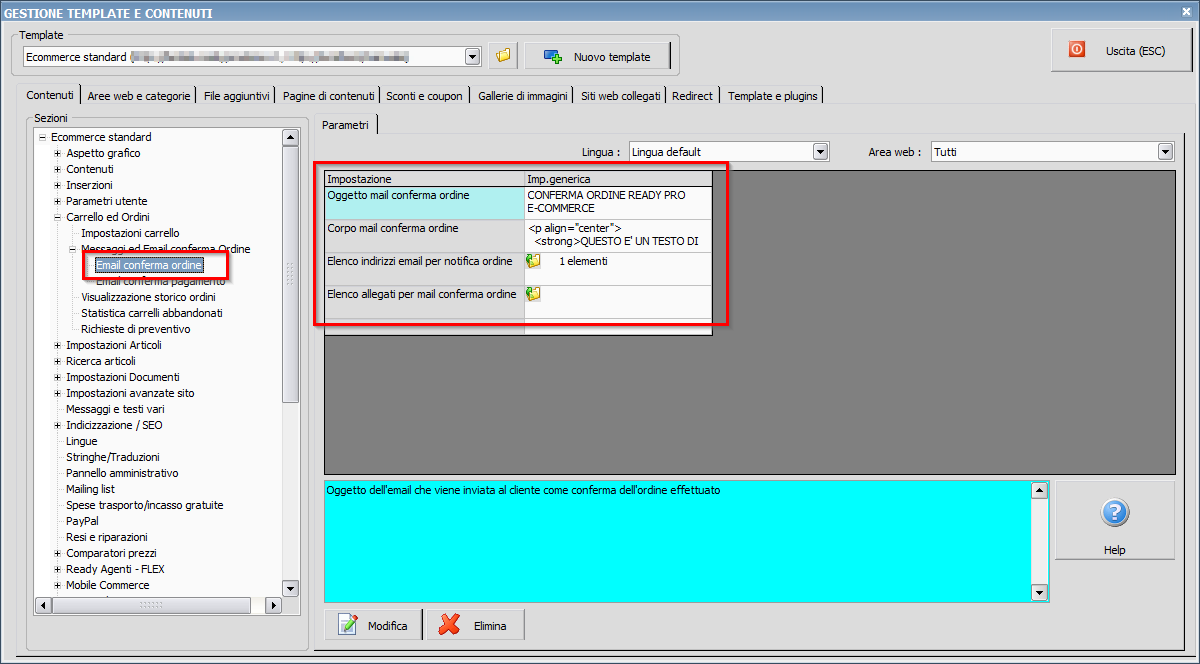1200x664 pixels.
Task: Click the Nuovo template button
Action: pos(597,57)
